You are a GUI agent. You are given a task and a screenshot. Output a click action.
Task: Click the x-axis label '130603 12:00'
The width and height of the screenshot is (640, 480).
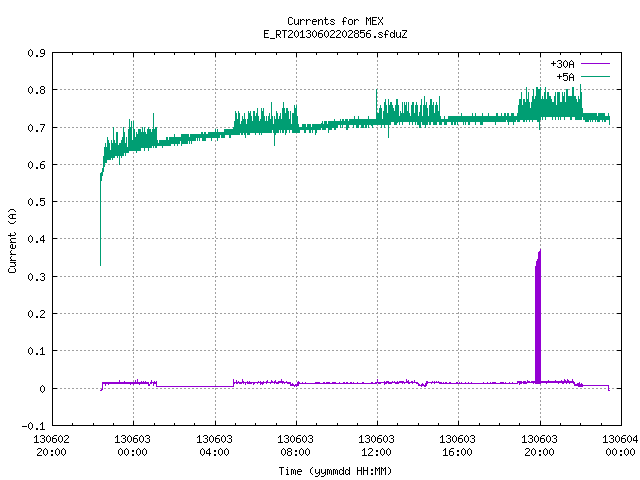pyautogui.click(x=376, y=446)
